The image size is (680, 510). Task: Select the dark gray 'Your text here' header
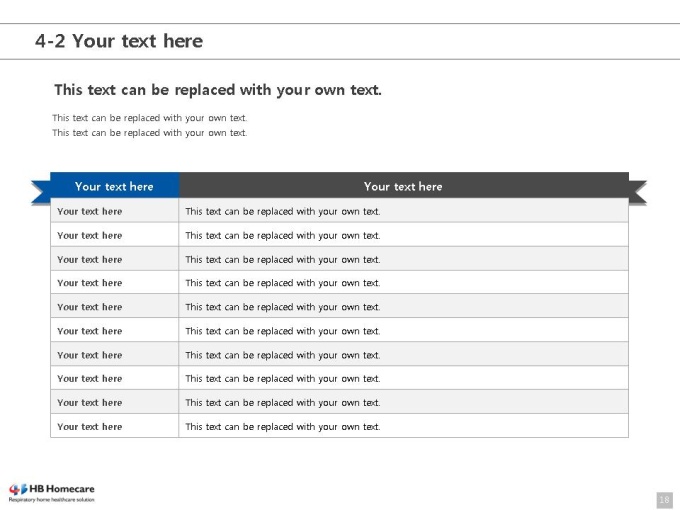[404, 185]
